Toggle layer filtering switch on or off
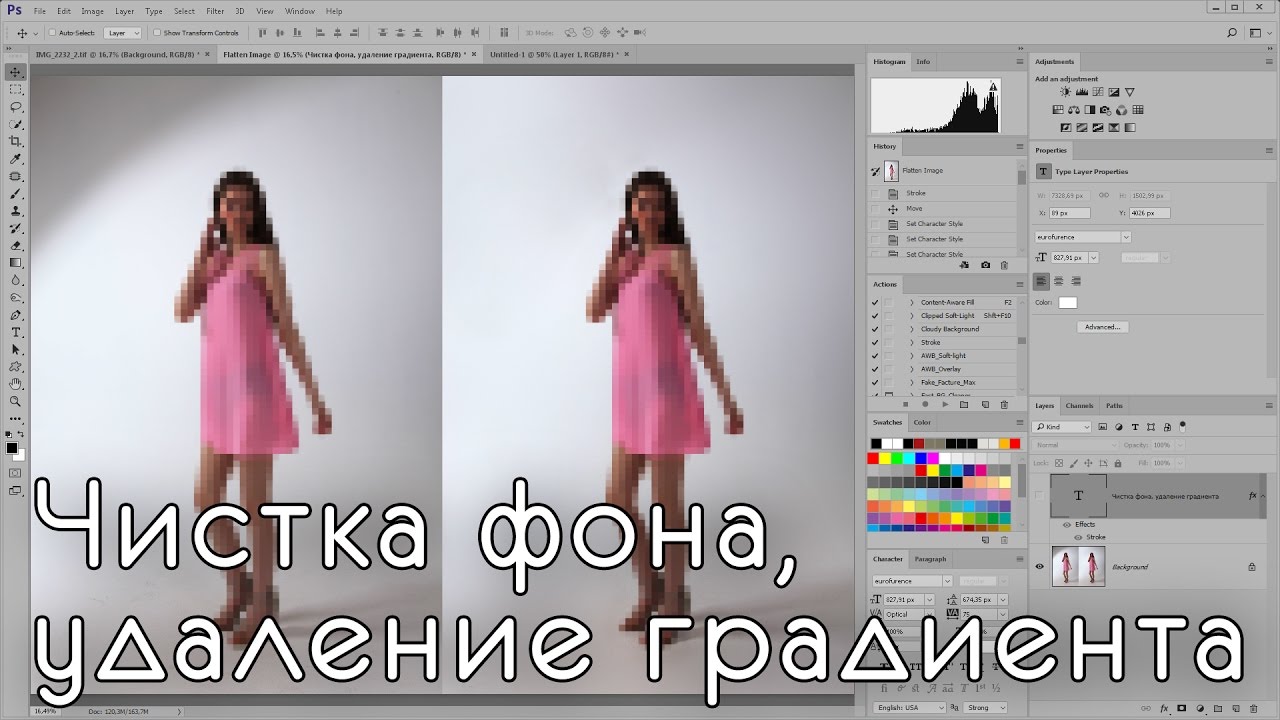This screenshot has width=1280, height=720. [x=1183, y=426]
